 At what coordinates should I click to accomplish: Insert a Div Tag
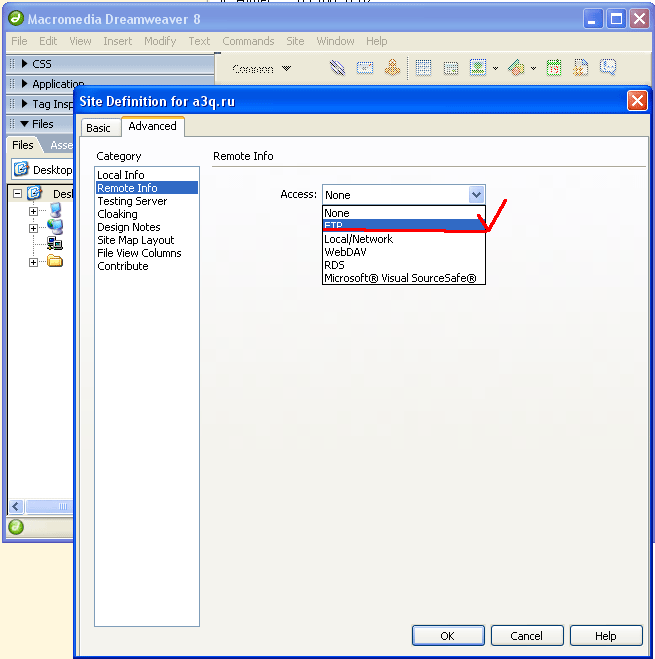tap(451, 68)
